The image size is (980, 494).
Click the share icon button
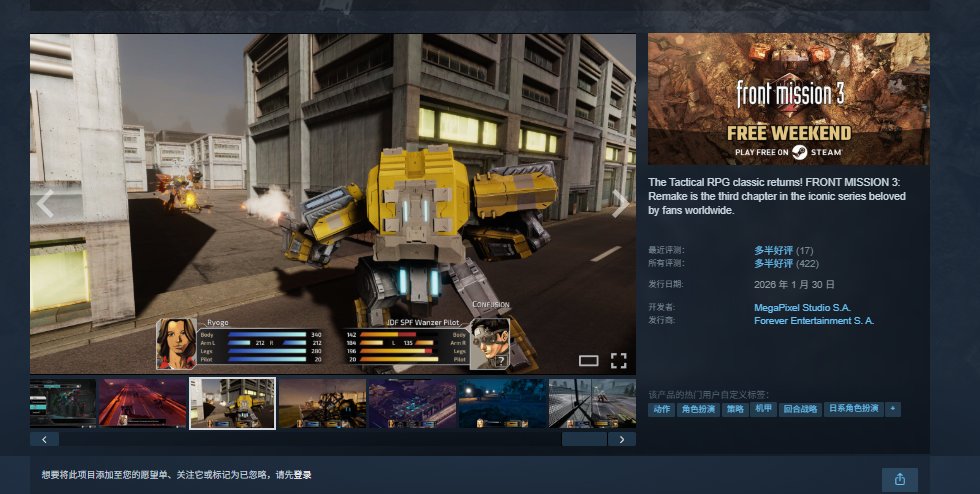click(900, 479)
